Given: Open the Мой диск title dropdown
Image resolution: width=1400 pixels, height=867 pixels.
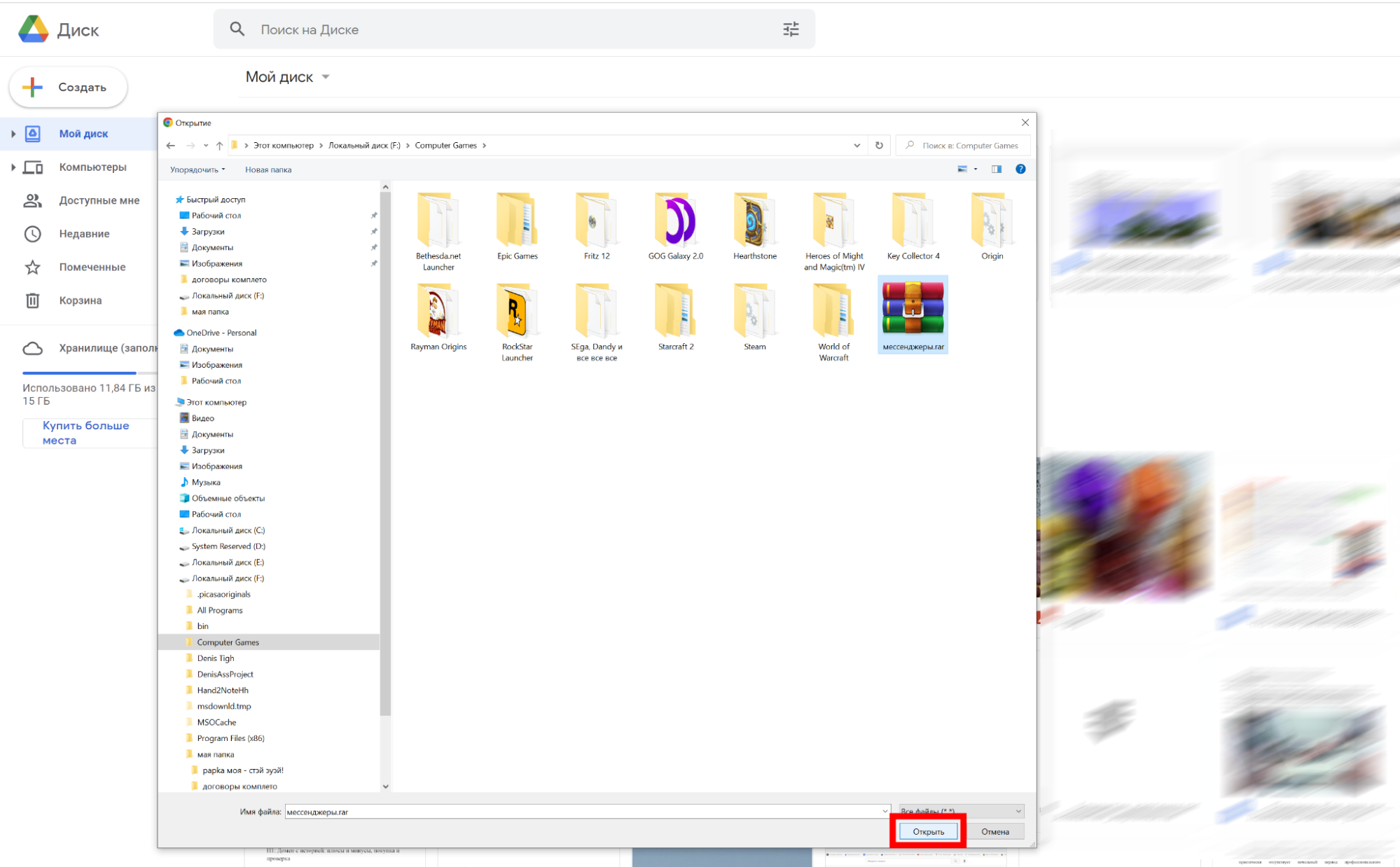Looking at the screenshot, I should click(326, 77).
